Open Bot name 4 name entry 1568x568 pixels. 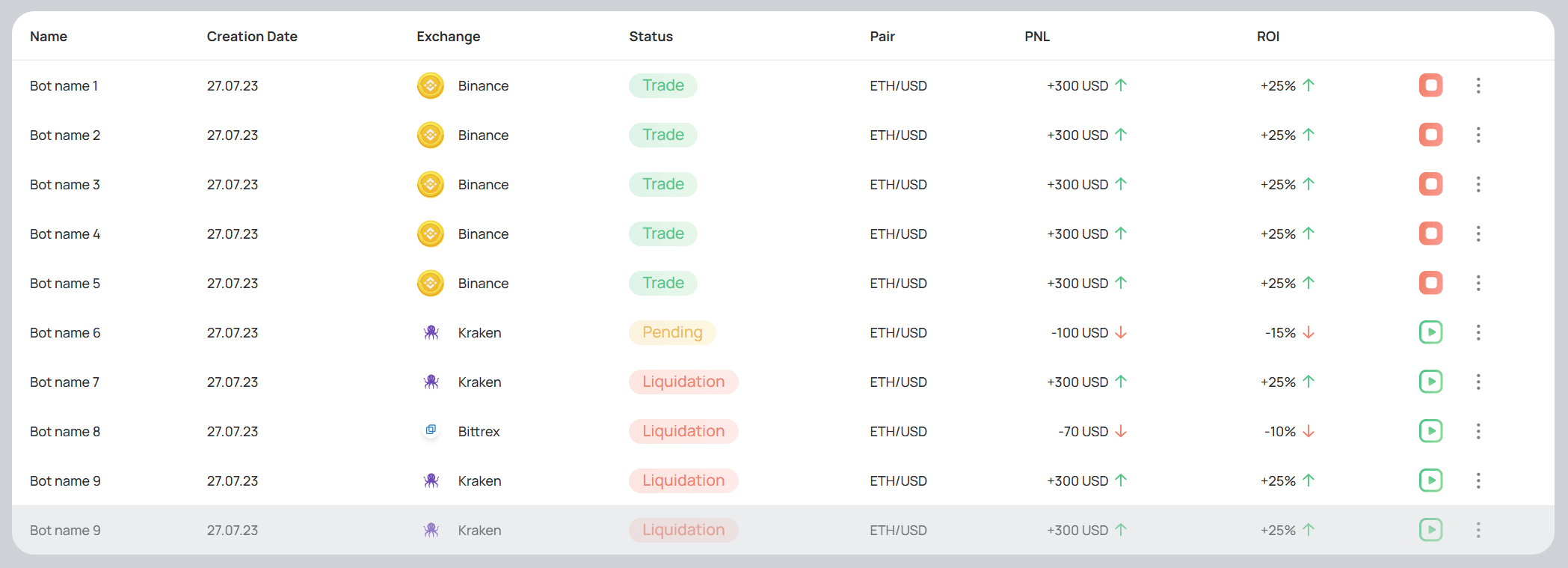coord(65,234)
